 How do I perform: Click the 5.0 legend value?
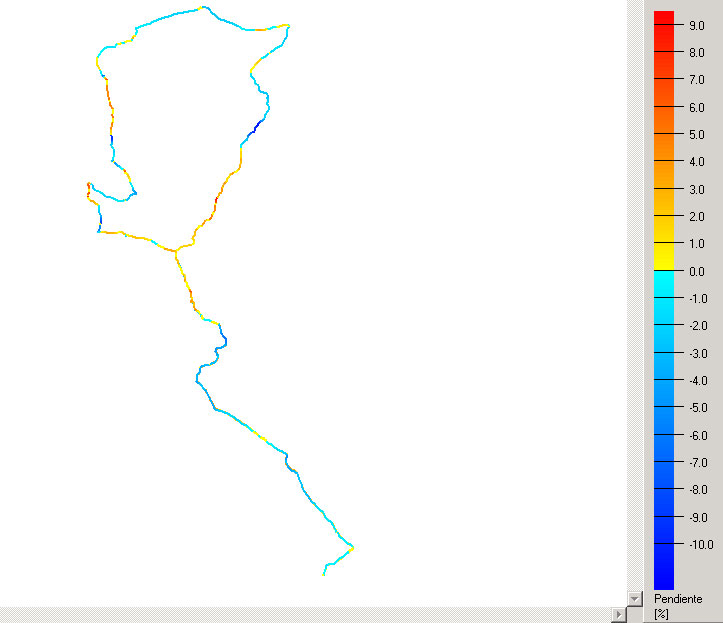click(x=697, y=135)
